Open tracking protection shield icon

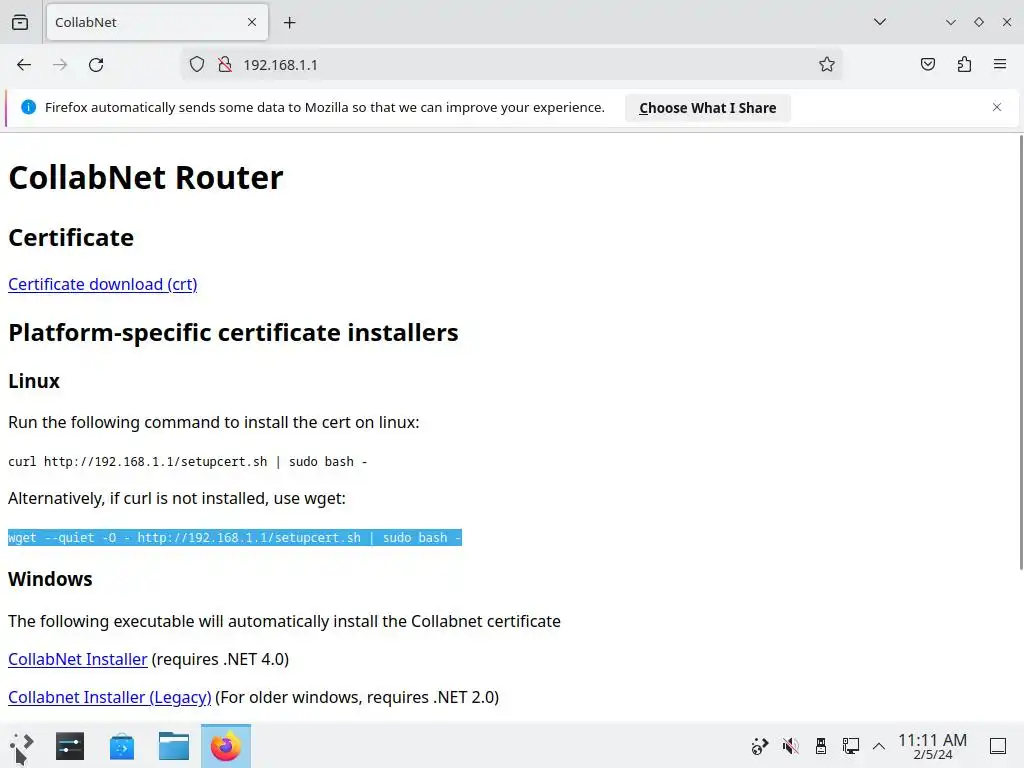pyautogui.click(x=197, y=65)
